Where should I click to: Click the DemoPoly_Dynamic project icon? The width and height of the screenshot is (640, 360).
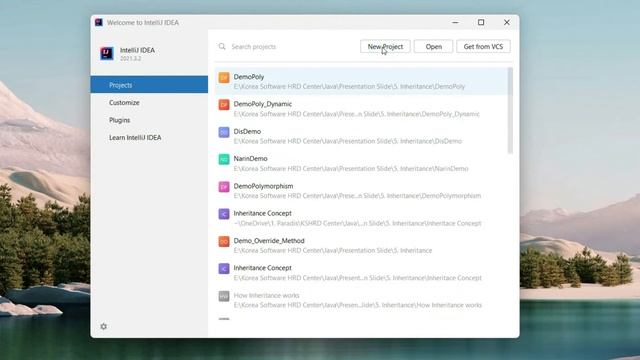pyautogui.click(x=224, y=104)
